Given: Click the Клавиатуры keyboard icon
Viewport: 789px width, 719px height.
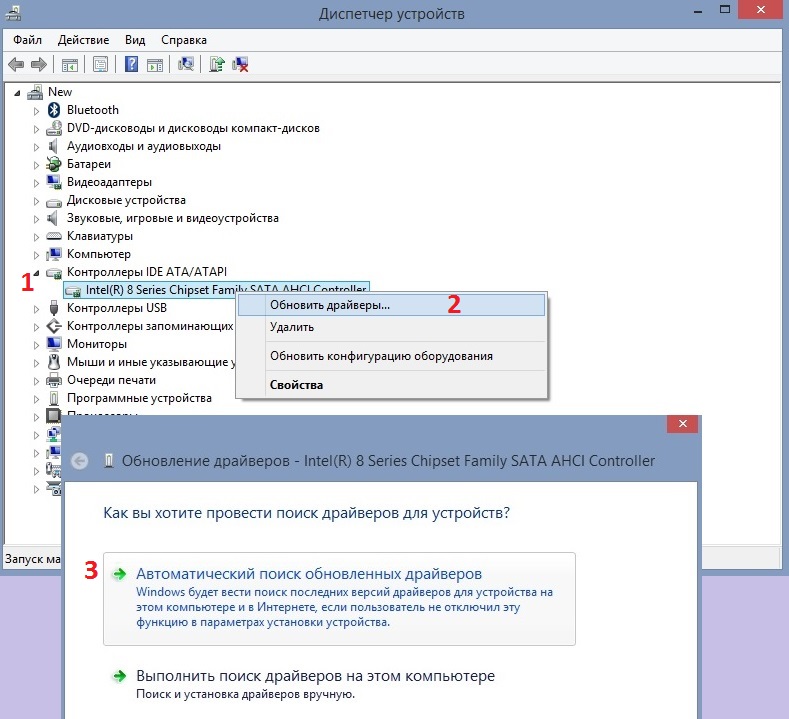Looking at the screenshot, I should pyautogui.click(x=54, y=236).
